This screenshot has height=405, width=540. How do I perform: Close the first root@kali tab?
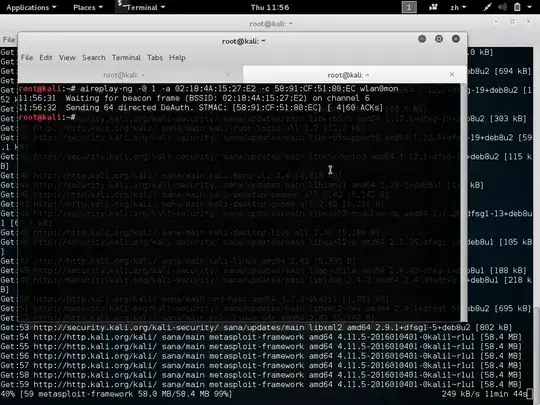click(227, 74)
